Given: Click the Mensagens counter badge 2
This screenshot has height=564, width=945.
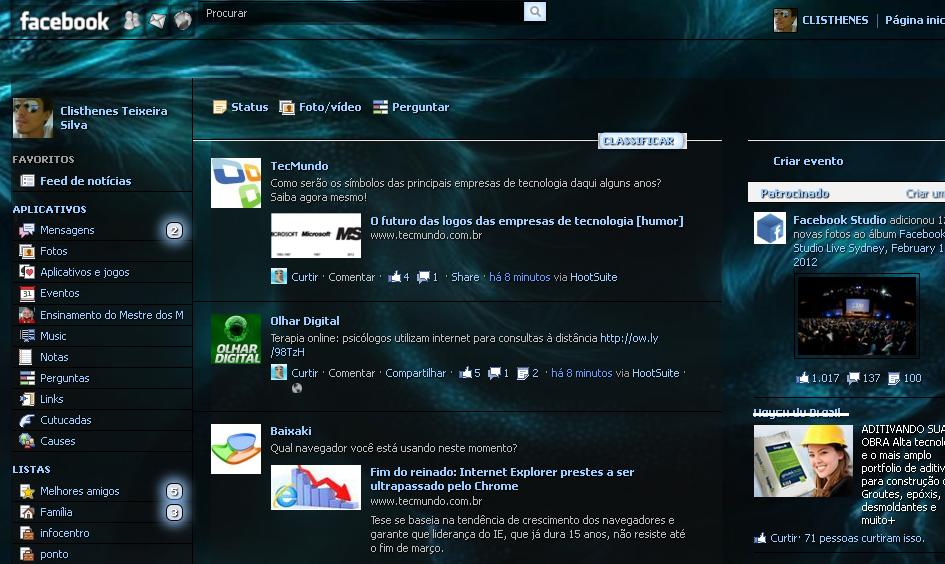Looking at the screenshot, I should [x=174, y=230].
